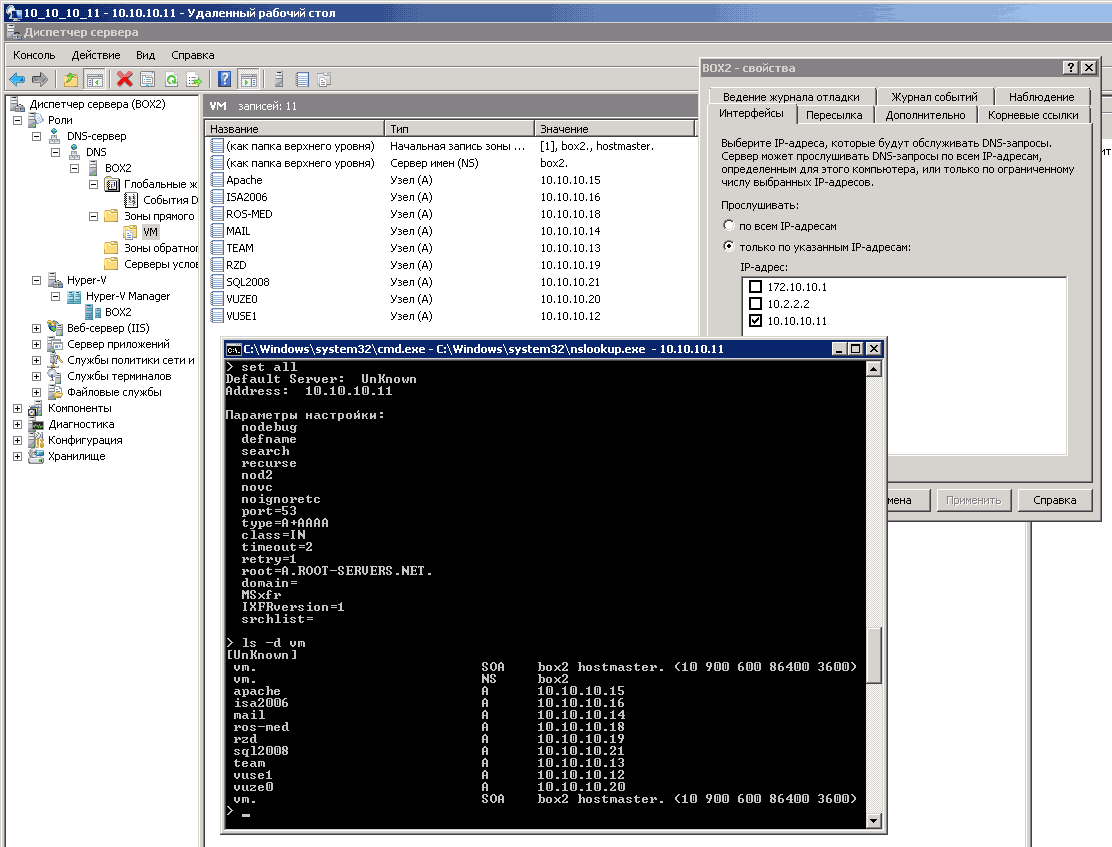The width and height of the screenshot is (1112, 847).
Task: Sort list by Тип column header
Action: pos(460,129)
